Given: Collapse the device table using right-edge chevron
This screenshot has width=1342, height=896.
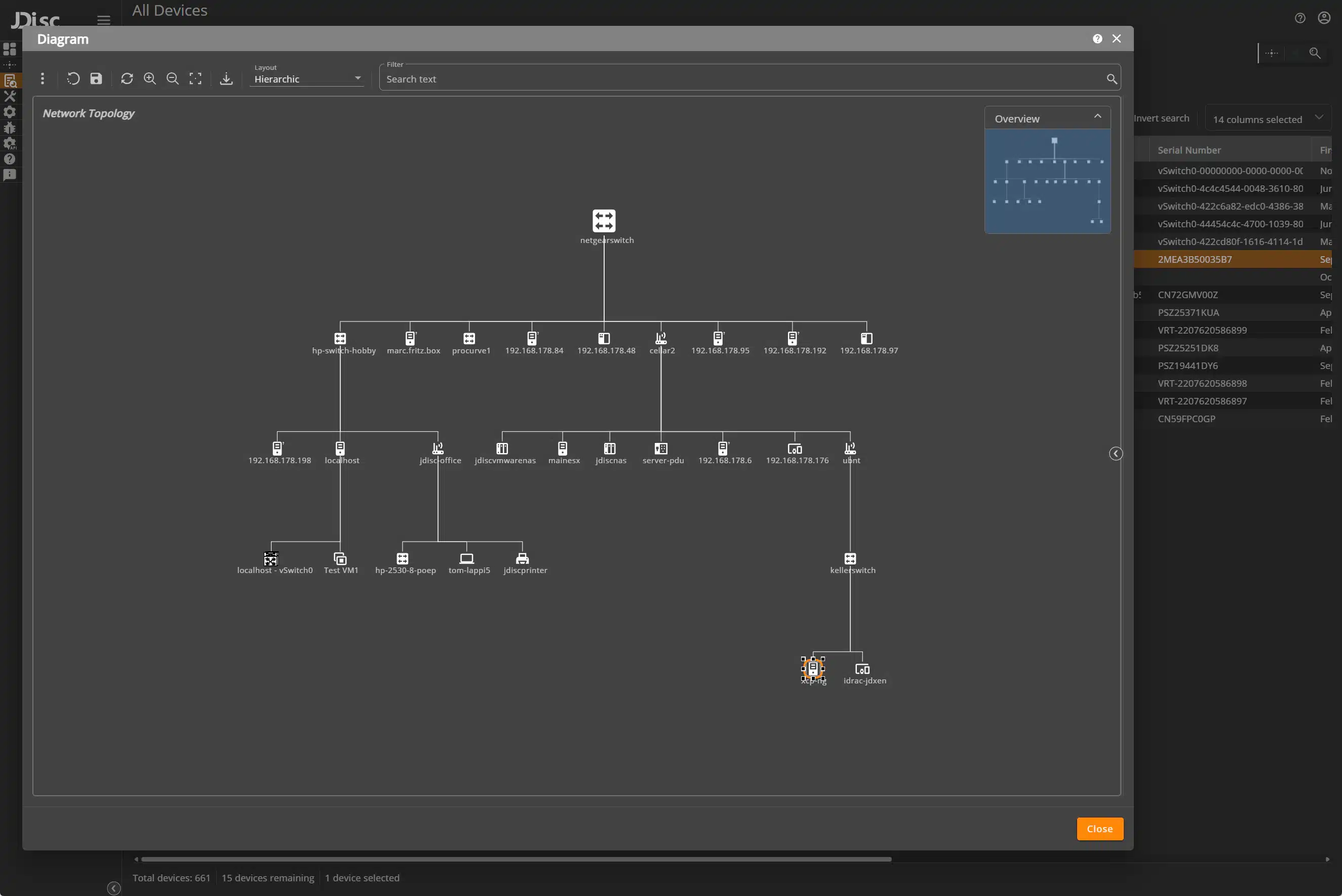Looking at the screenshot, I should coord(1115,453).
